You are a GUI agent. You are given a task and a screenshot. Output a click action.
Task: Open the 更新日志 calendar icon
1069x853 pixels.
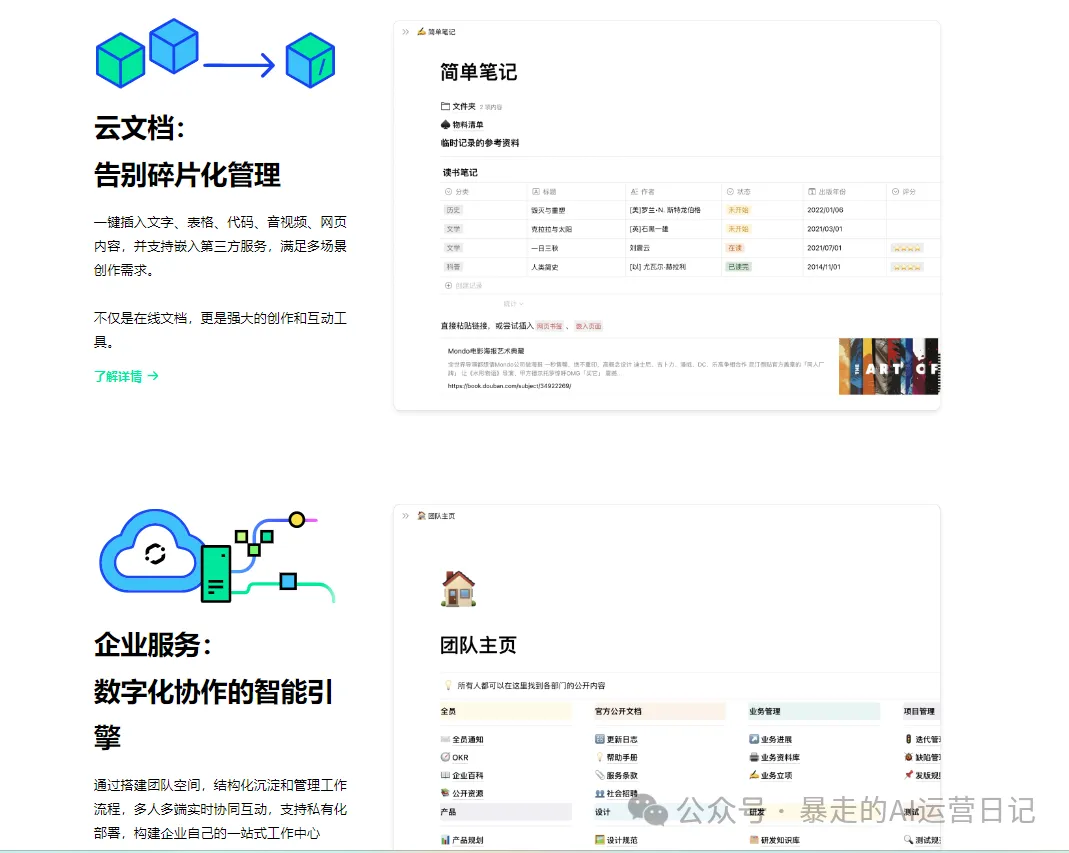tap(598, 737)
